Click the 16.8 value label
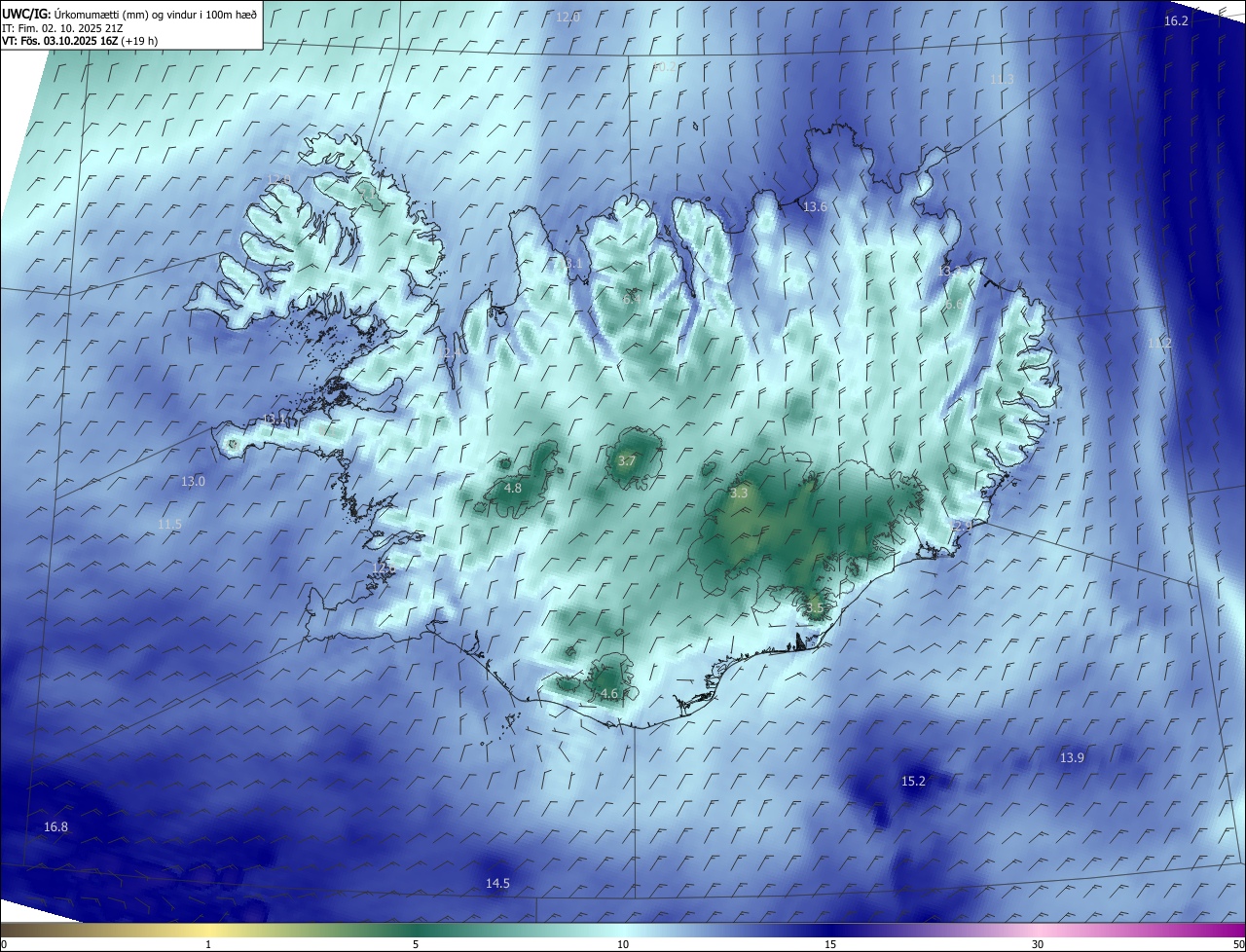The height and width of the screenshot is (952, 1246). (56, 826)
